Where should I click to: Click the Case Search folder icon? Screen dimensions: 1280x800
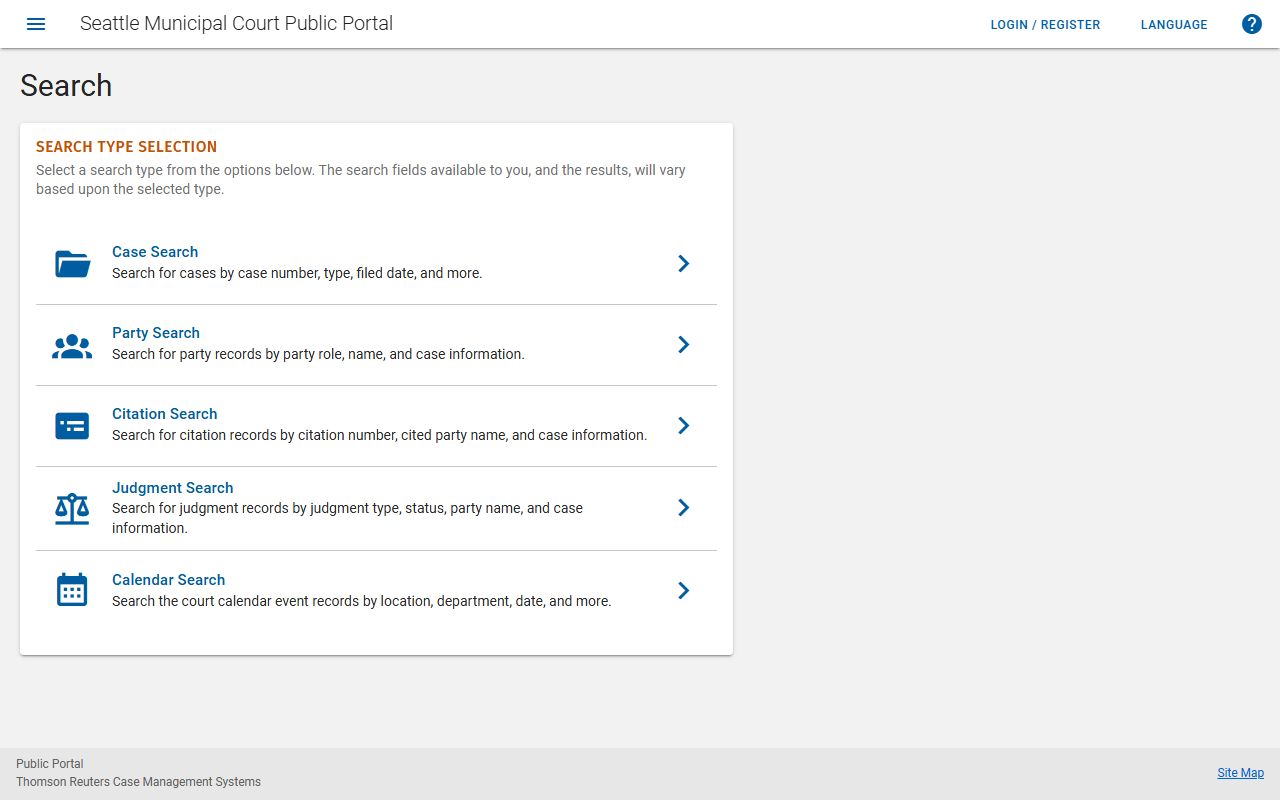pyautogui.click(x=72, y=264)
